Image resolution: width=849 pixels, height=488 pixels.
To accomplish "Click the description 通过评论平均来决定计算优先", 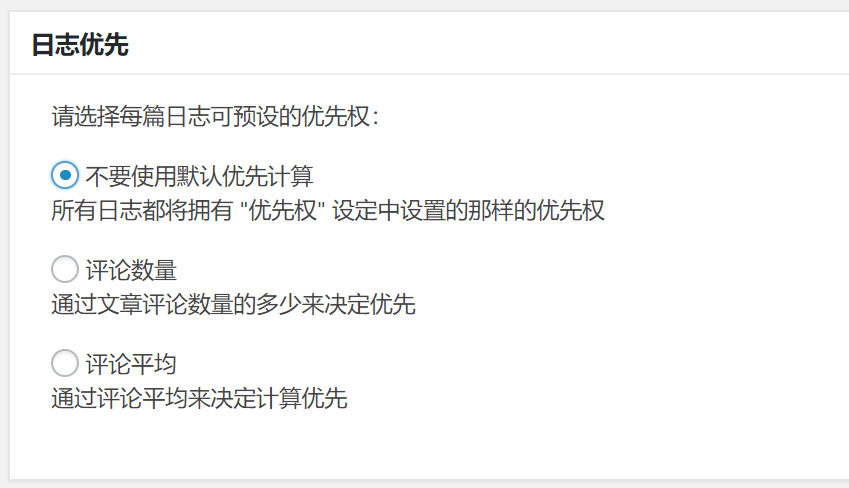I will (x=199, y=398).
